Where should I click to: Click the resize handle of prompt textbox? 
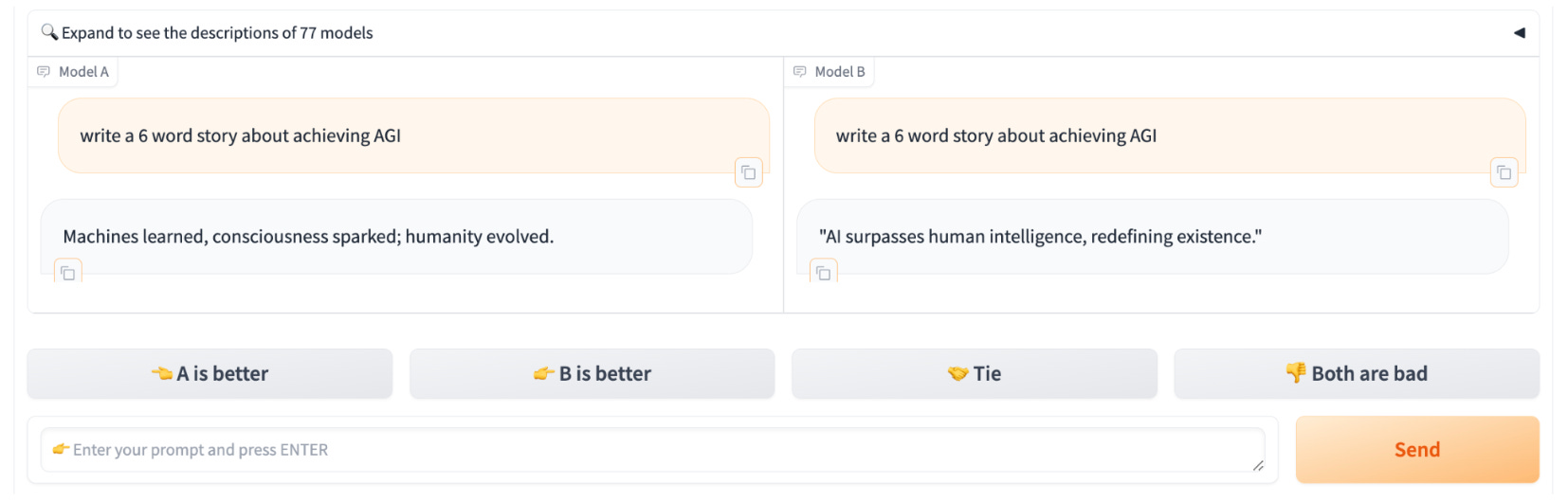tap(1257, 465)
